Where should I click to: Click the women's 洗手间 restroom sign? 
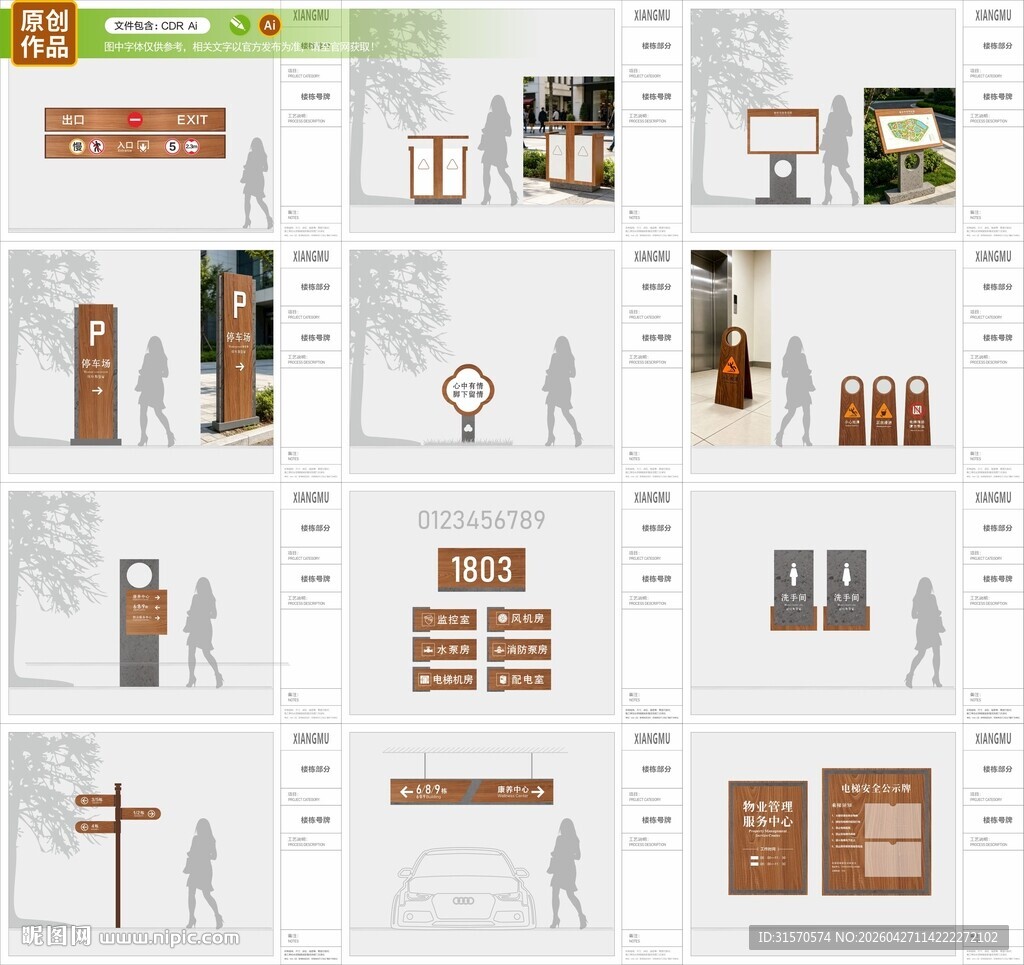[x=846, y=590]
